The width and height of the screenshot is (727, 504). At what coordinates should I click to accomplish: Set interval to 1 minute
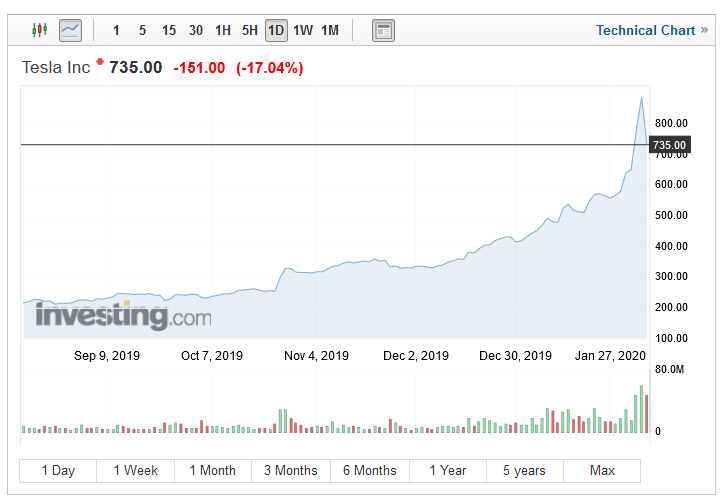(x=116, y=31)
